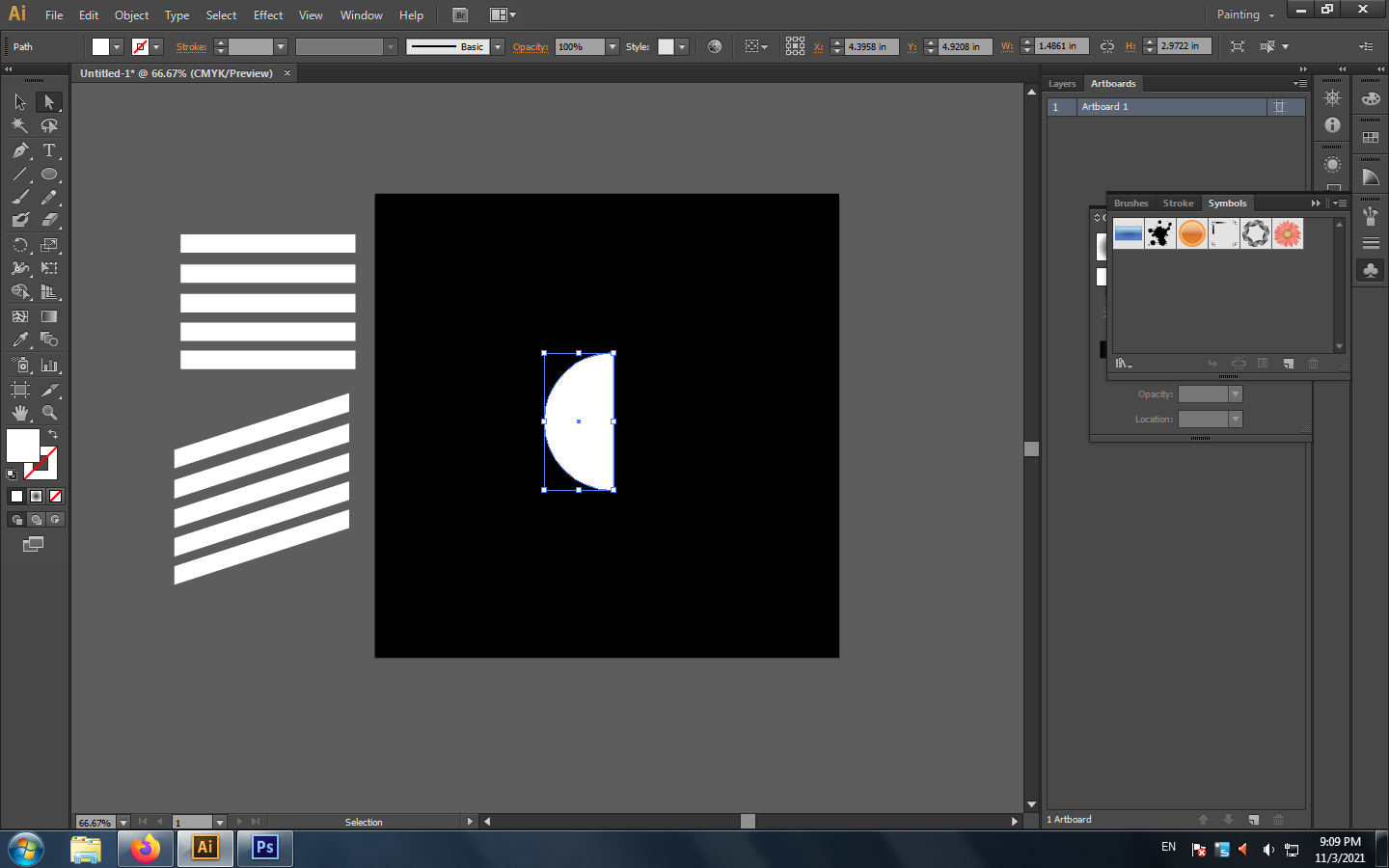The width and height of the screenshot is (1389, 868).
Task: Open the Painting workspace switcher
Action: pyautogui.click(x=1245, y=14)
